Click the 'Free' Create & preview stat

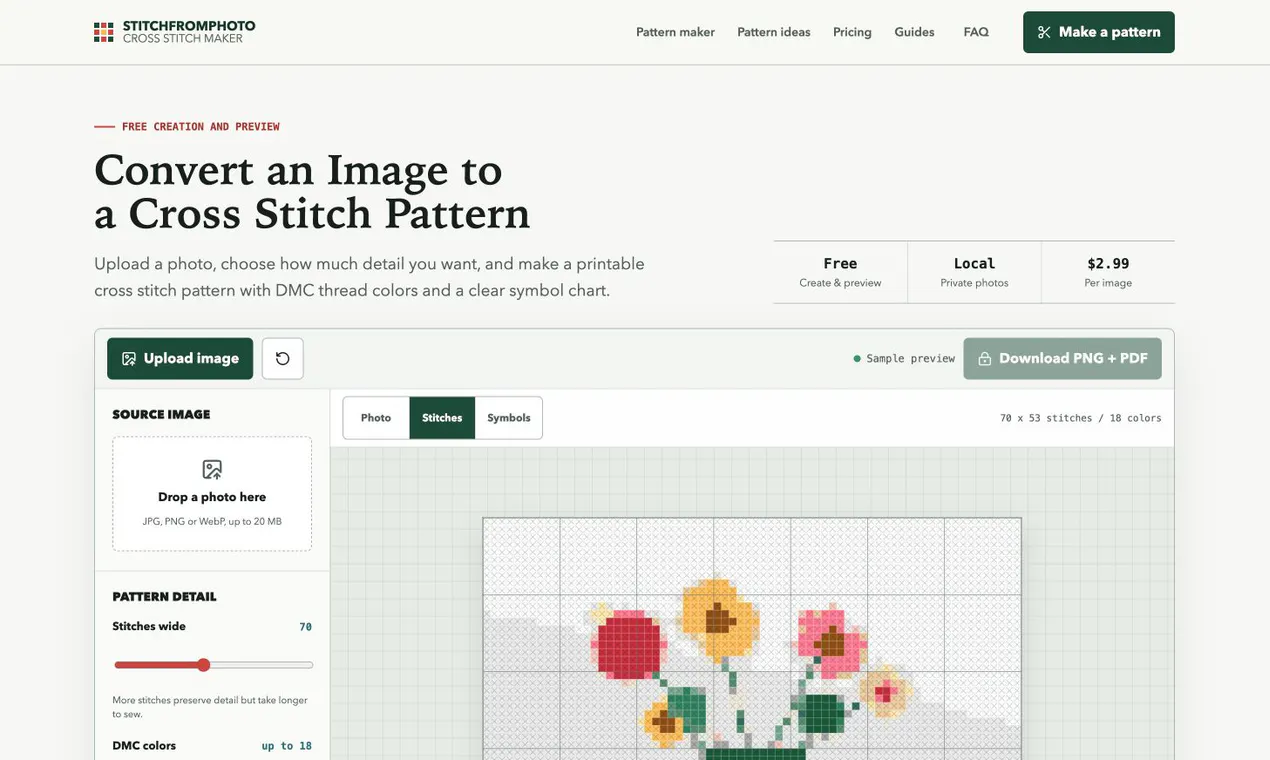pos(840,272)
